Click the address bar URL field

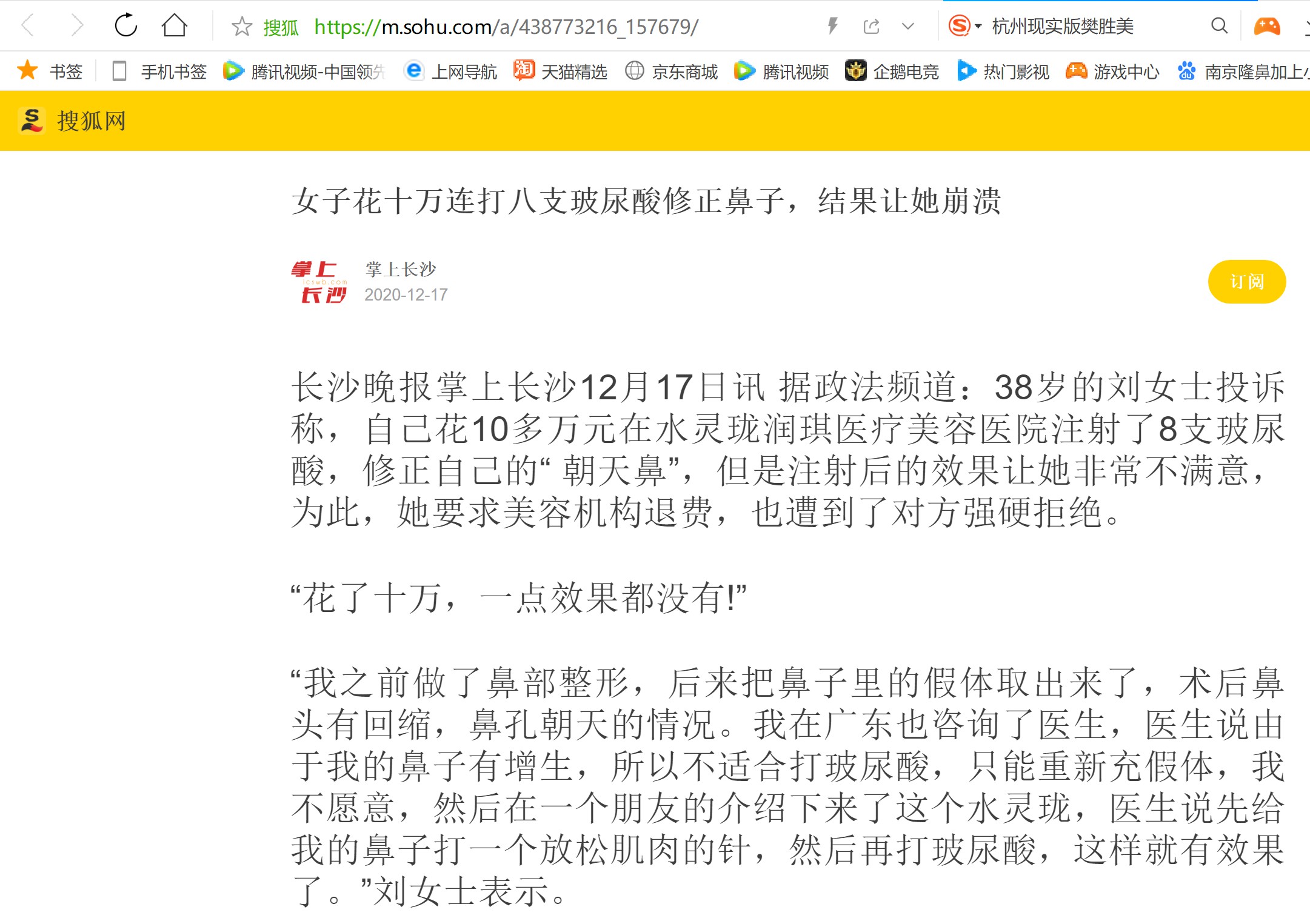click(506, 27)
